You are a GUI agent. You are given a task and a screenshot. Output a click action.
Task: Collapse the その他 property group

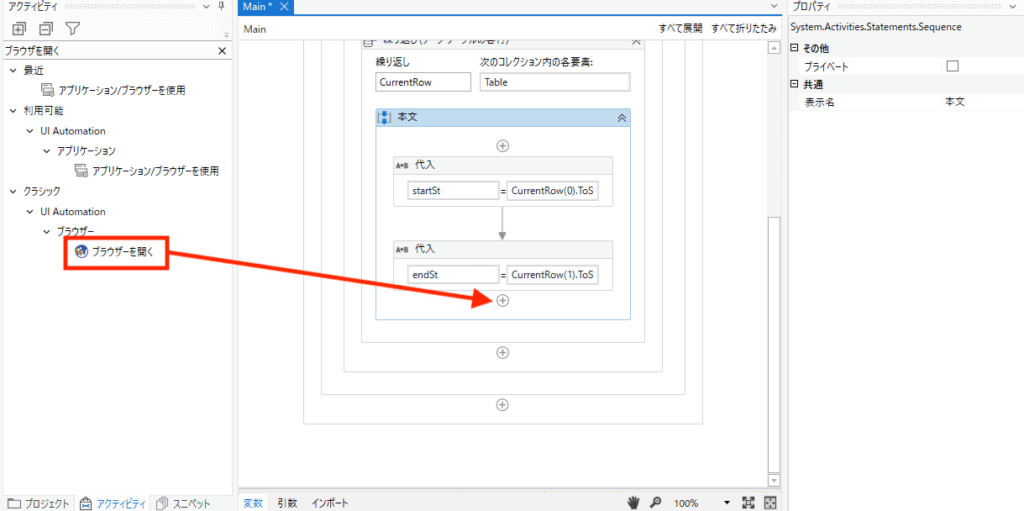click(x=794, y=48)
